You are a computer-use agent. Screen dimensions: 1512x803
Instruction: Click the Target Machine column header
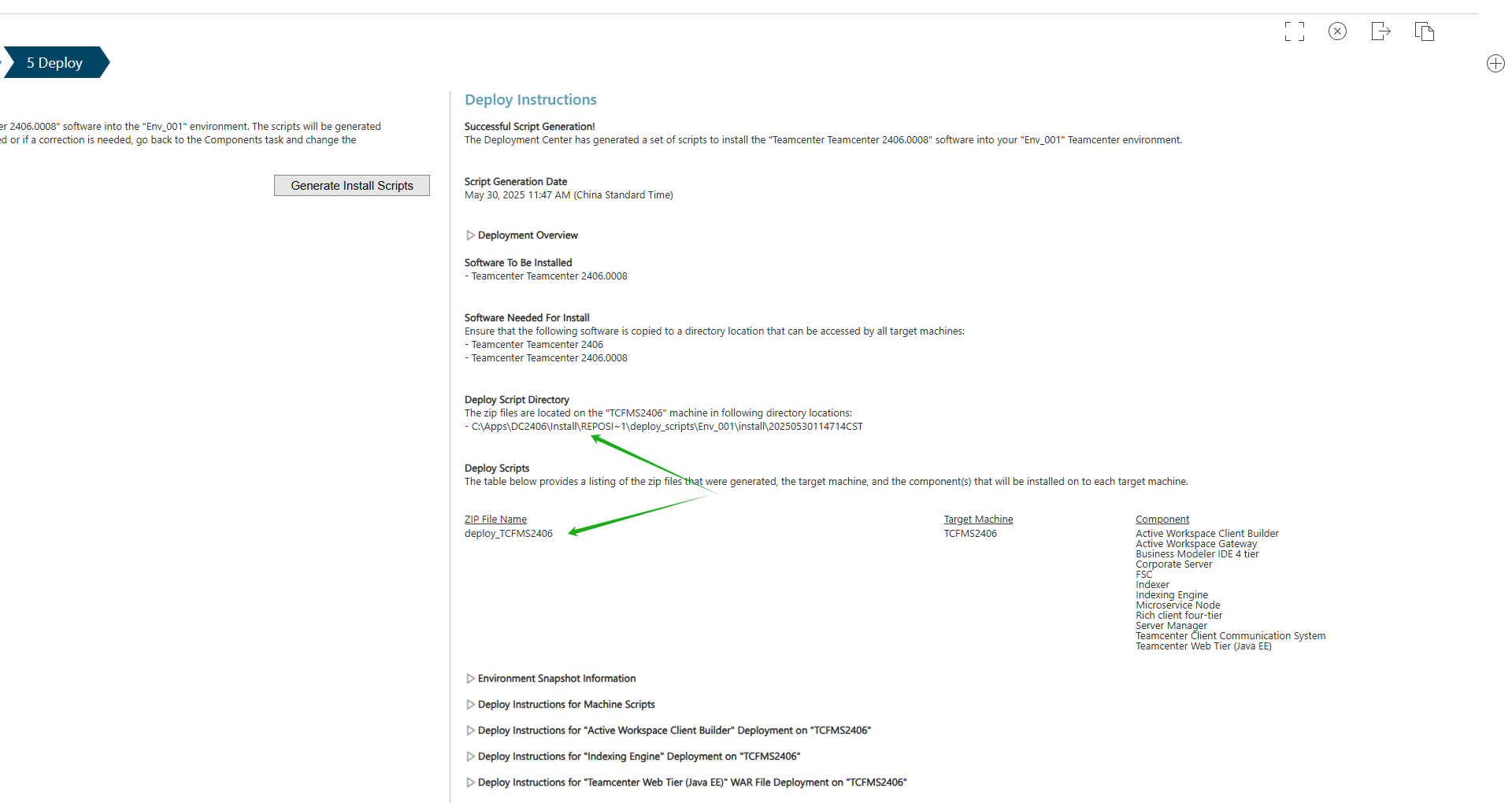pyautogui.click(x=978, y=520)
